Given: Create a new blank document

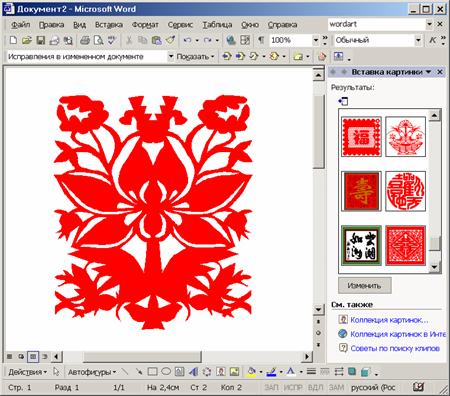Looking at the screenshot, I should [x=13, y=40].
